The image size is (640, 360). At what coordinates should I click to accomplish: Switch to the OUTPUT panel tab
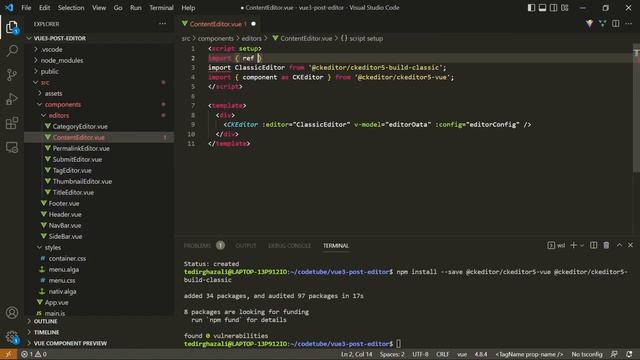(246, 246)
